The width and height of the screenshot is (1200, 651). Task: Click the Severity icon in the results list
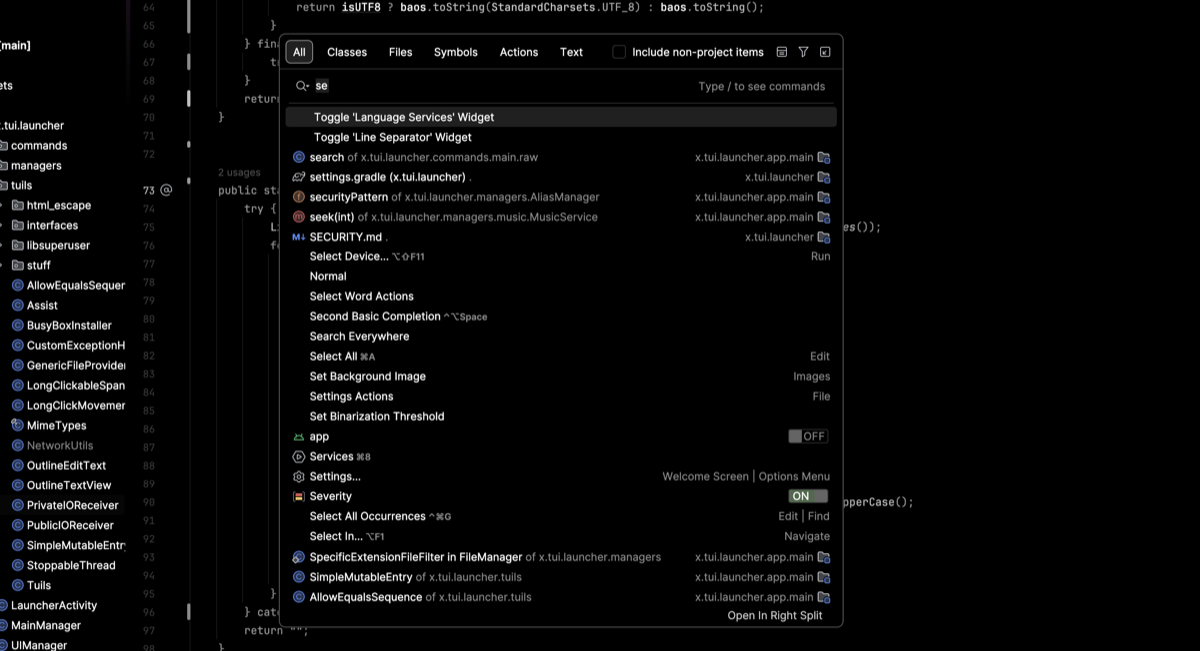point(298,497)
